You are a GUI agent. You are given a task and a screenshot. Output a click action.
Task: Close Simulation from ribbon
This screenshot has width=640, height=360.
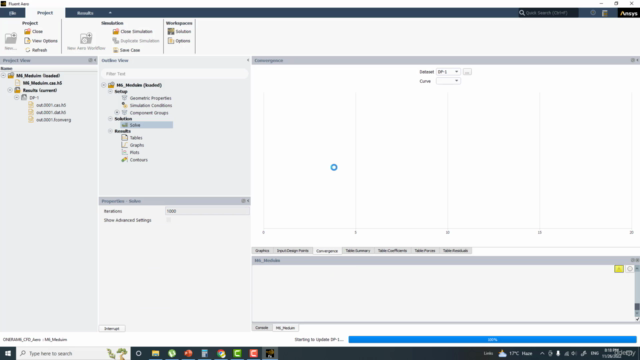point(133,31)
